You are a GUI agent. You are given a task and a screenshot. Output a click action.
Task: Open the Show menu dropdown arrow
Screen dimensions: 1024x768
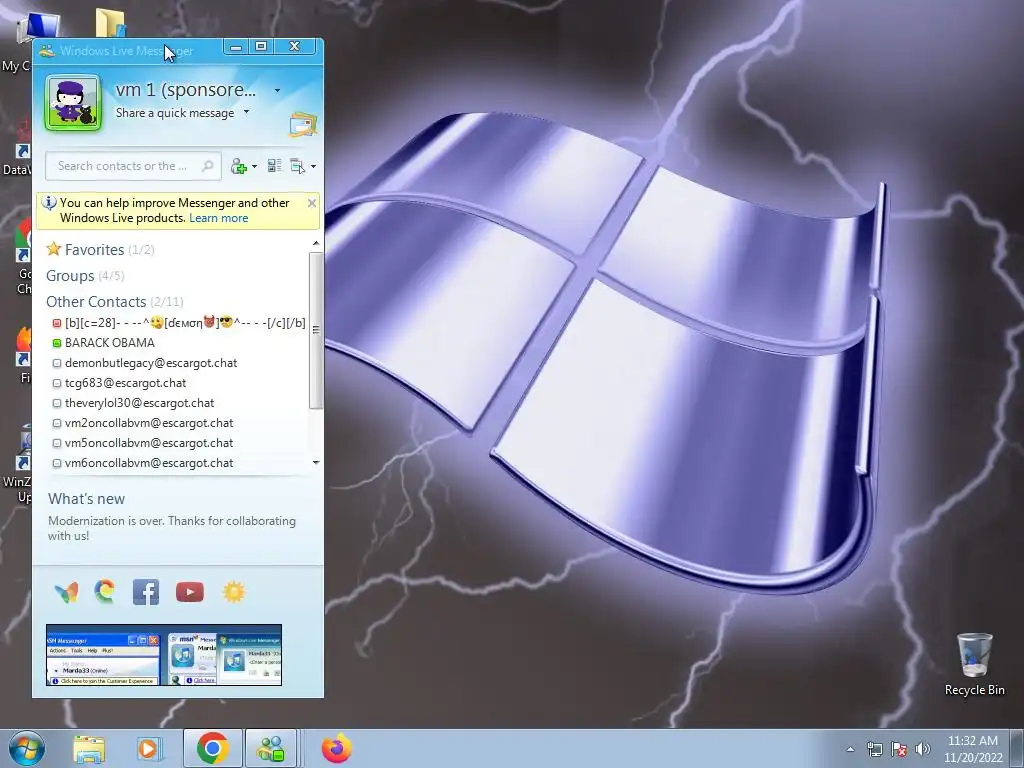click(x=313, y=167)
